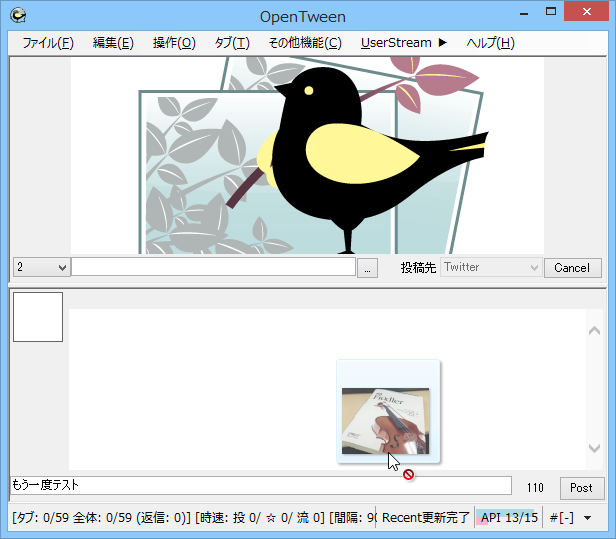Click the tweet text box containing もう一度テスト
This screenshot has width=616, height=539.
[x=261, y=486]
